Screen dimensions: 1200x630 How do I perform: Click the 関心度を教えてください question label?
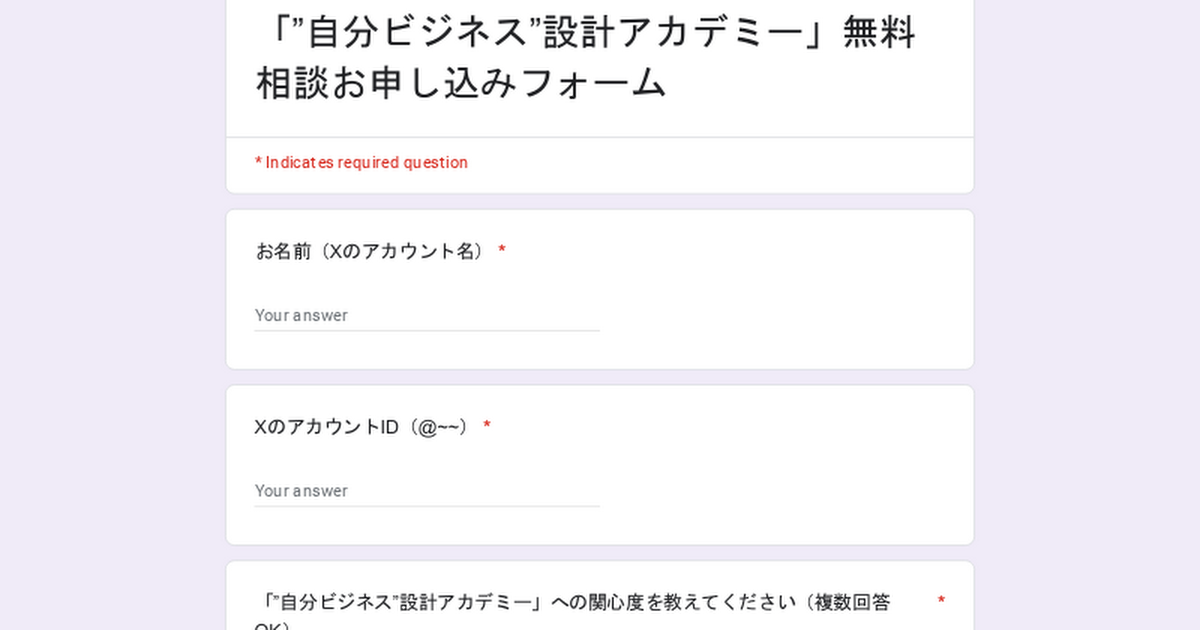(x=575, y=603)
